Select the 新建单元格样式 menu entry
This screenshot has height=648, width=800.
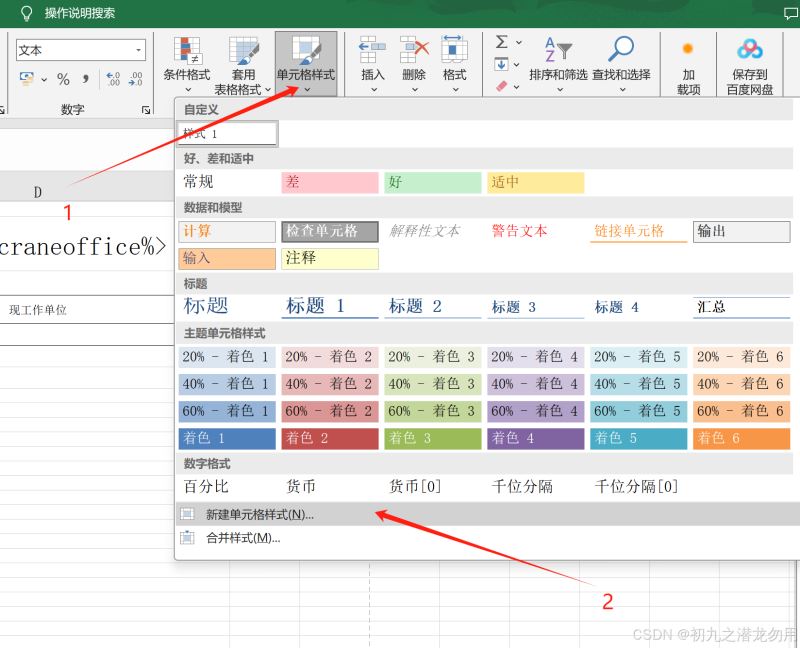point(255,512)
